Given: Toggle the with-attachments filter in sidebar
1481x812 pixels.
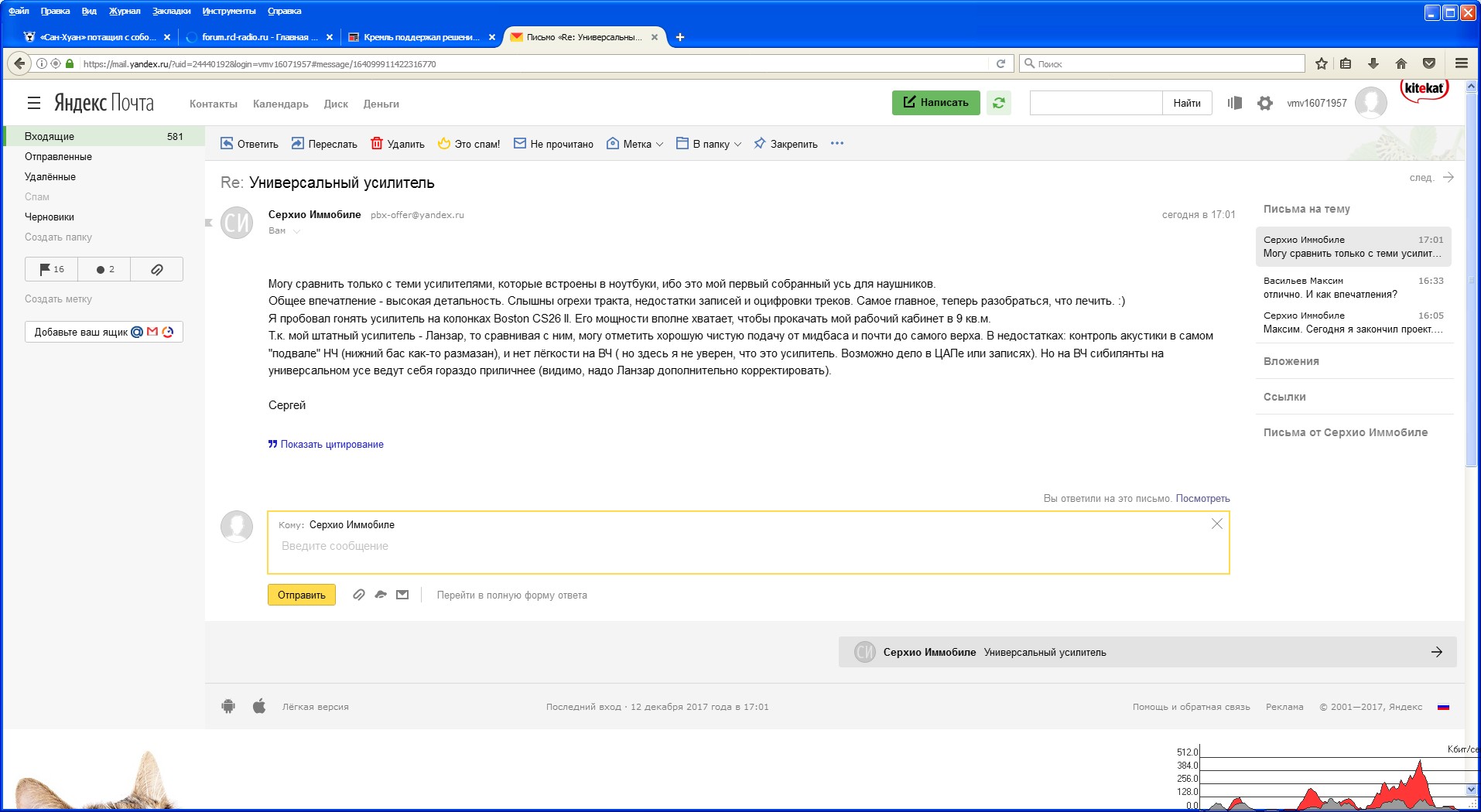Looking at the screenshot, I should click(156, 269).
